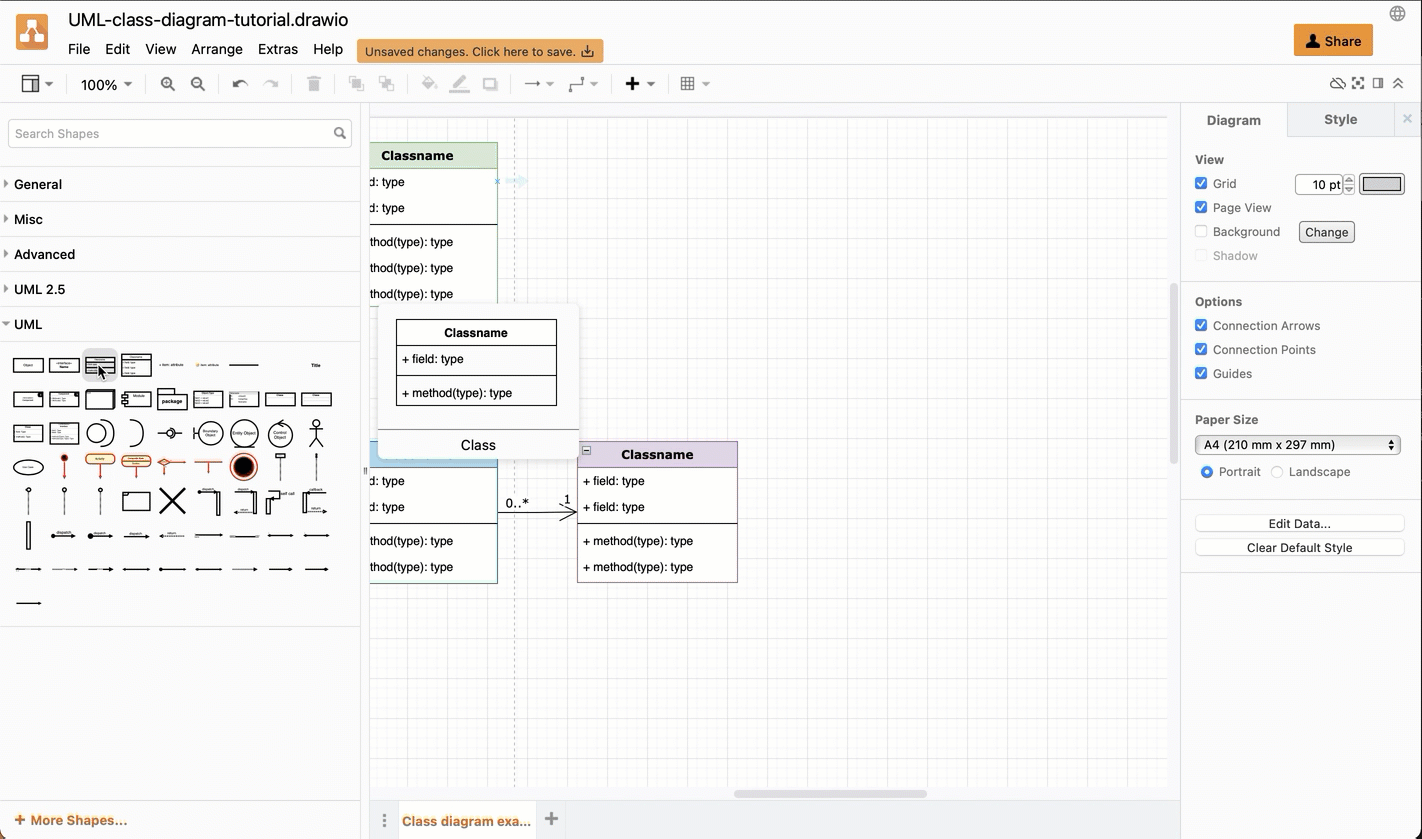Screen dimensions: 1422x839
Task: Switch to the Style tab
Action: 1339,119
